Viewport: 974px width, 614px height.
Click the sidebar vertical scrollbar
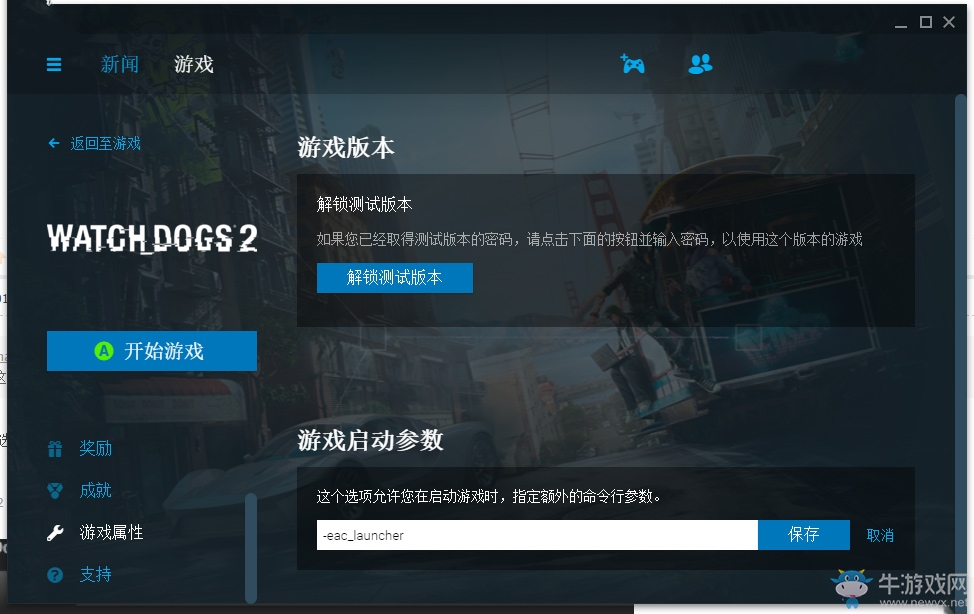(x=251, y=548)
